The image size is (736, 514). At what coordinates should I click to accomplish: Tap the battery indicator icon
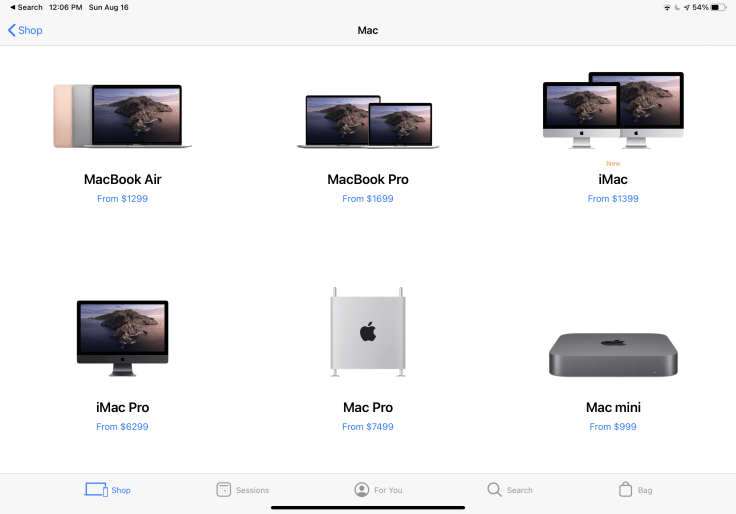click(719, 8)
